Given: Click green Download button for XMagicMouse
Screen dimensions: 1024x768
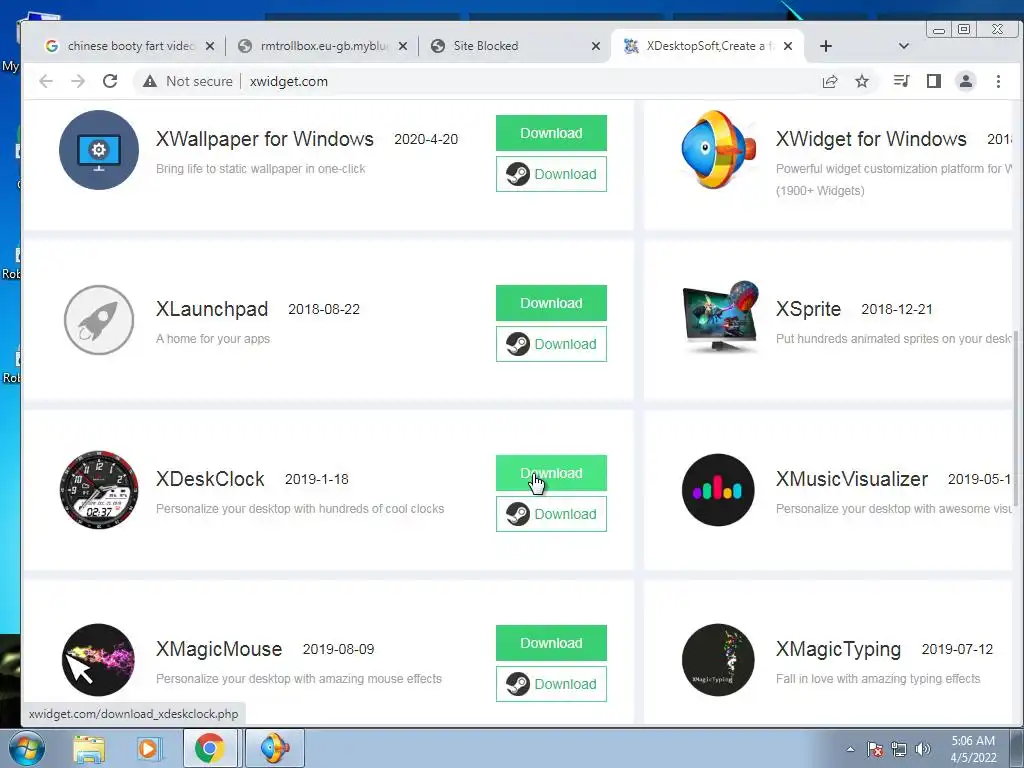Looking at the screenshot, I should [x=551, y=643].
